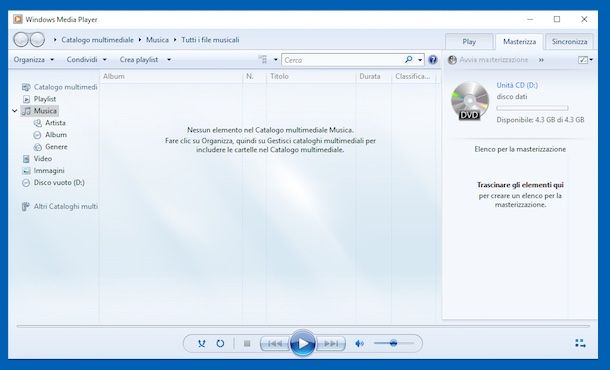Open Immagini library in sidebar
Screen dimensions: 610x370
pos(43,171)
